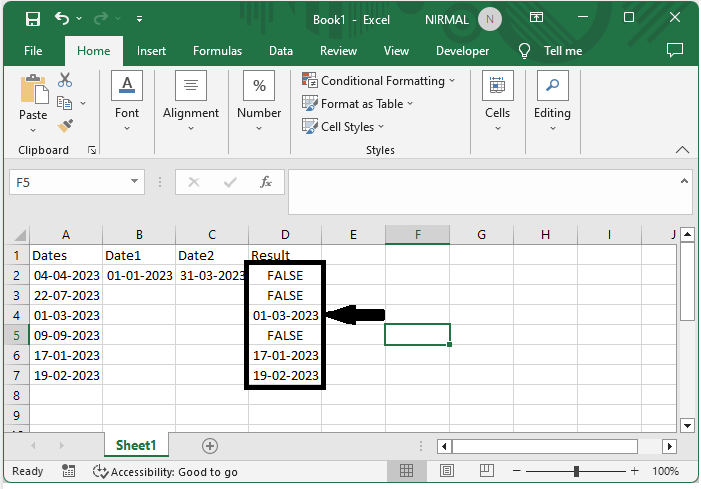Select the Sheet1 tab
Viewport: 701px width, 489px height.
136,445
